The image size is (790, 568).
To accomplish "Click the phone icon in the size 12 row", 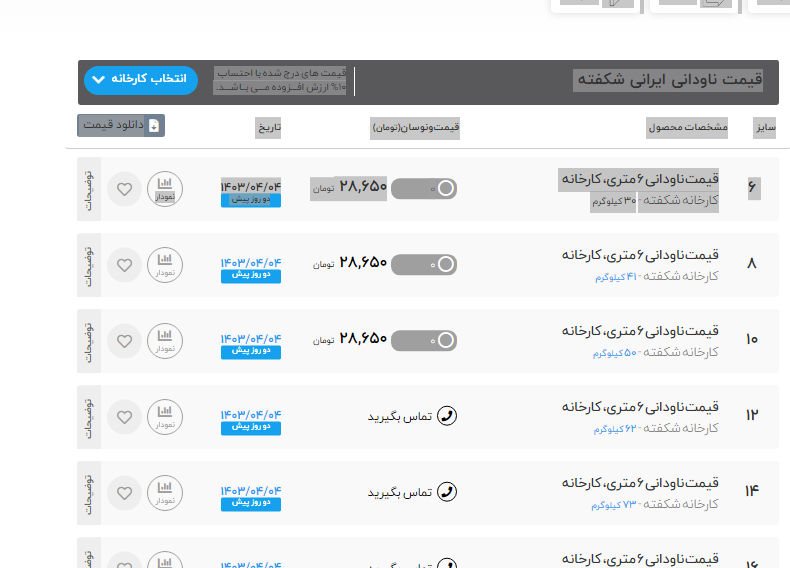I will [447, 416].
